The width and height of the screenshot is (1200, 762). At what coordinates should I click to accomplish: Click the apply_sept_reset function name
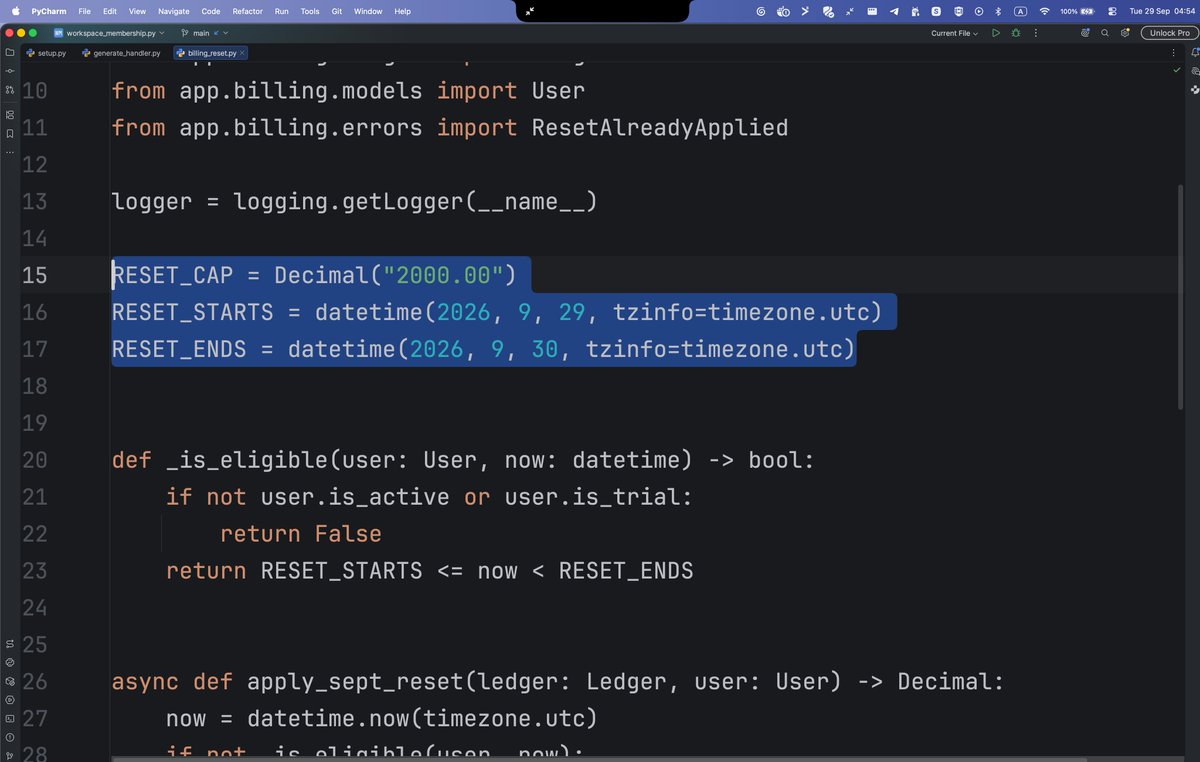click(x=355, y=682)
